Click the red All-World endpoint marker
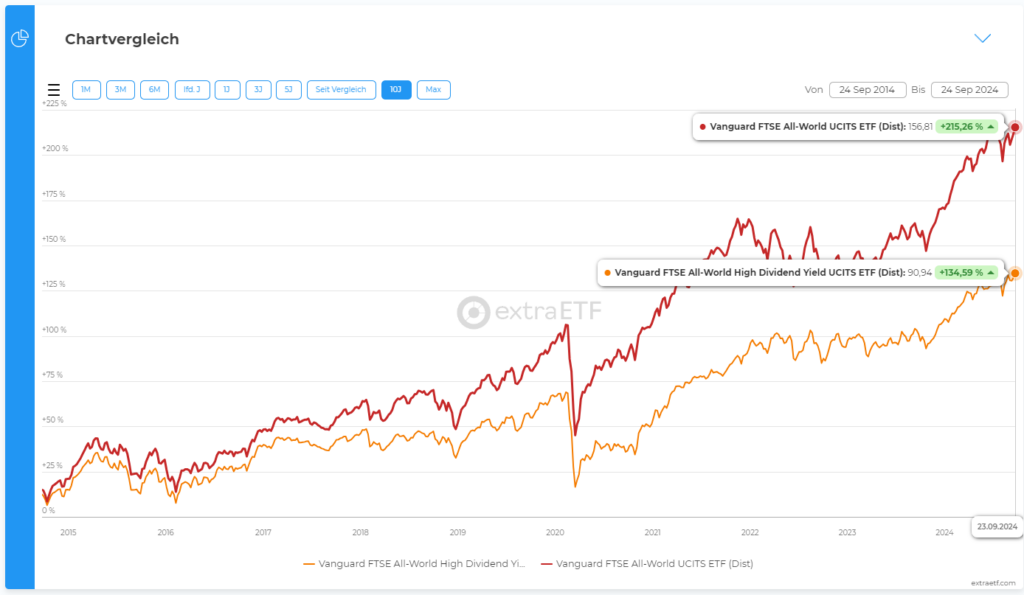The image size is (1024, 595). pos(1014,127)
